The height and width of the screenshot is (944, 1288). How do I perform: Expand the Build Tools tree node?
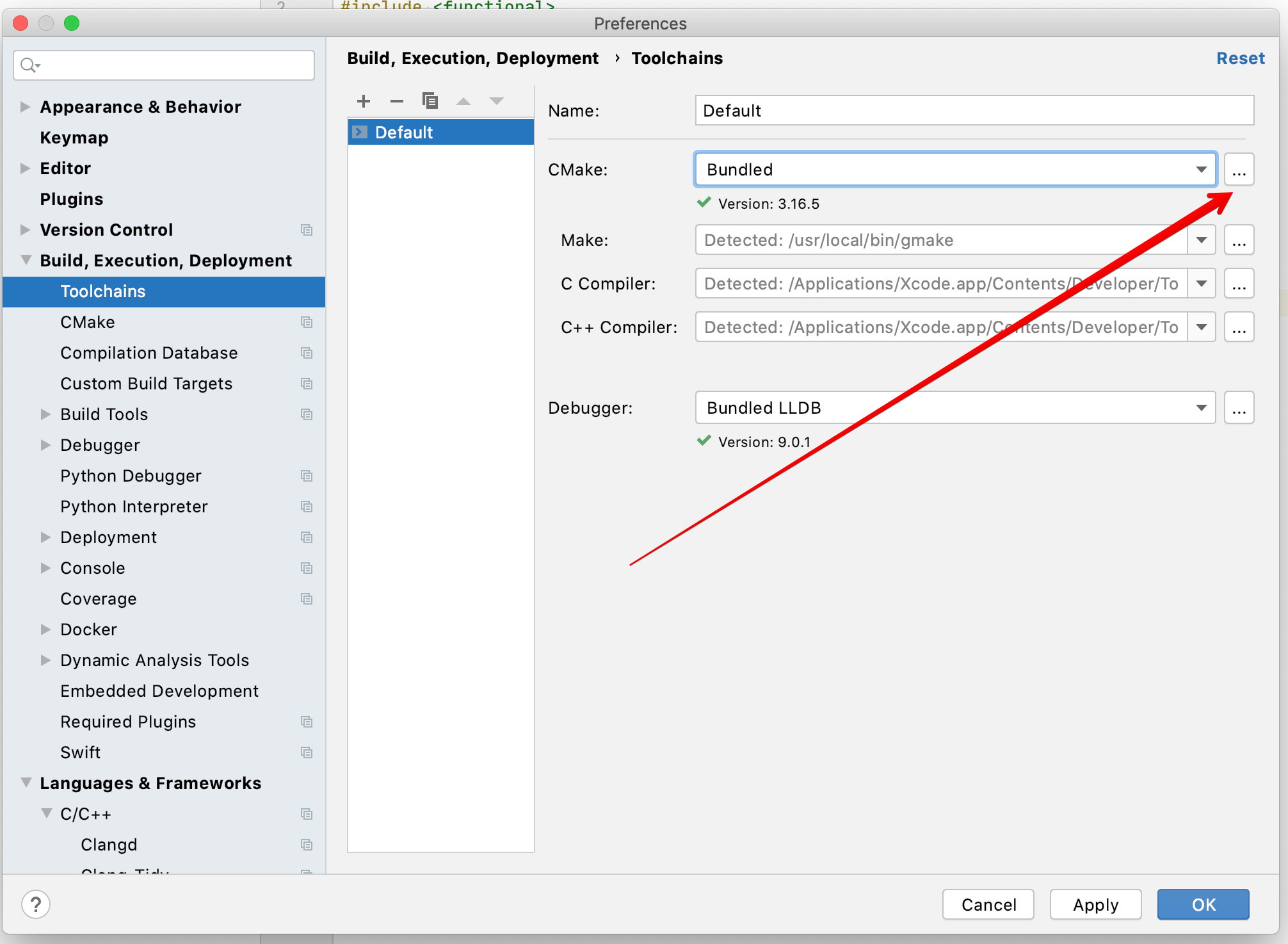pyautogui.click(x=45, y=414)
